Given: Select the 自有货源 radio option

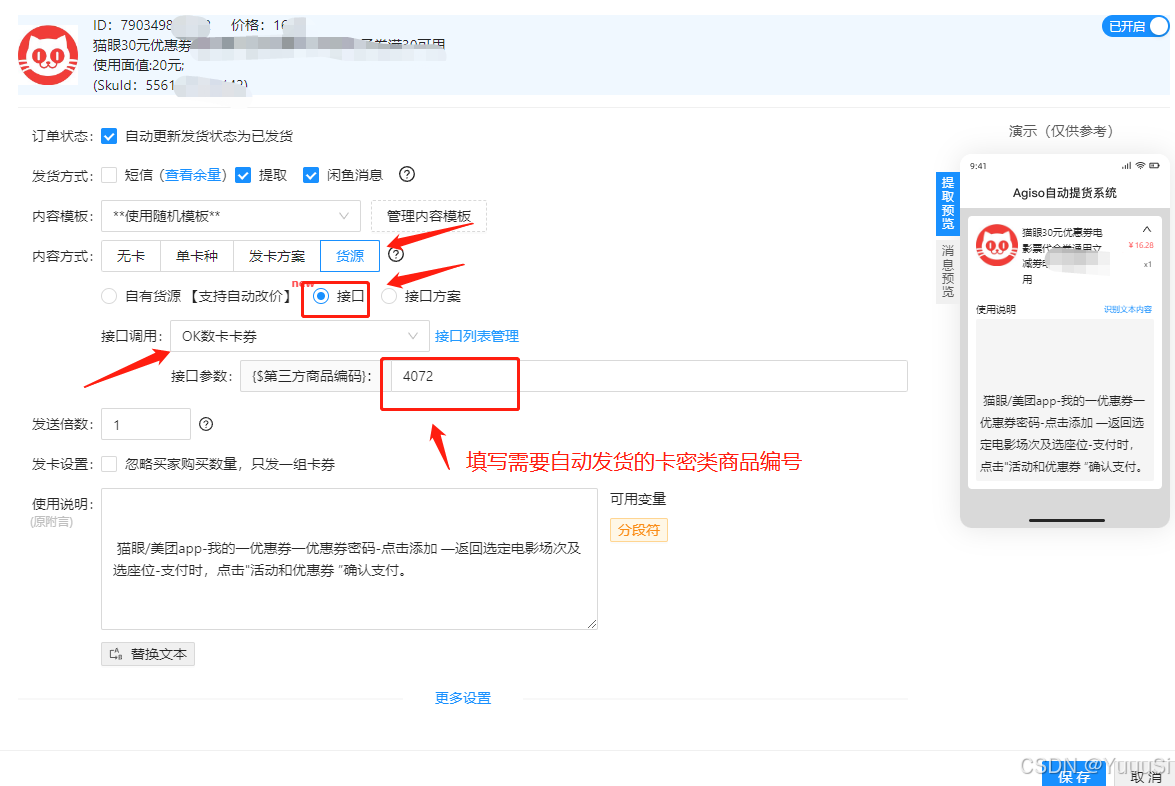Looking at the screenshot, I should [x=109, y=296].
